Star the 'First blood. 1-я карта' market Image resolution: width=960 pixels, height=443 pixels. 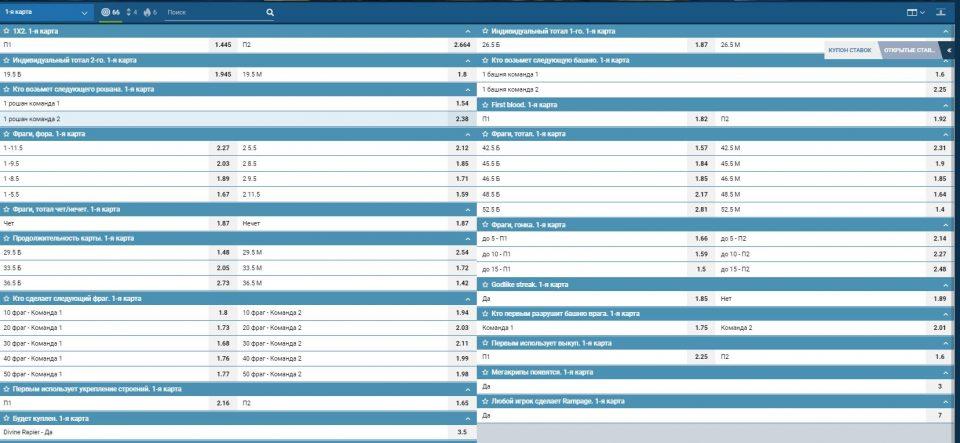[x=485, y=104]
